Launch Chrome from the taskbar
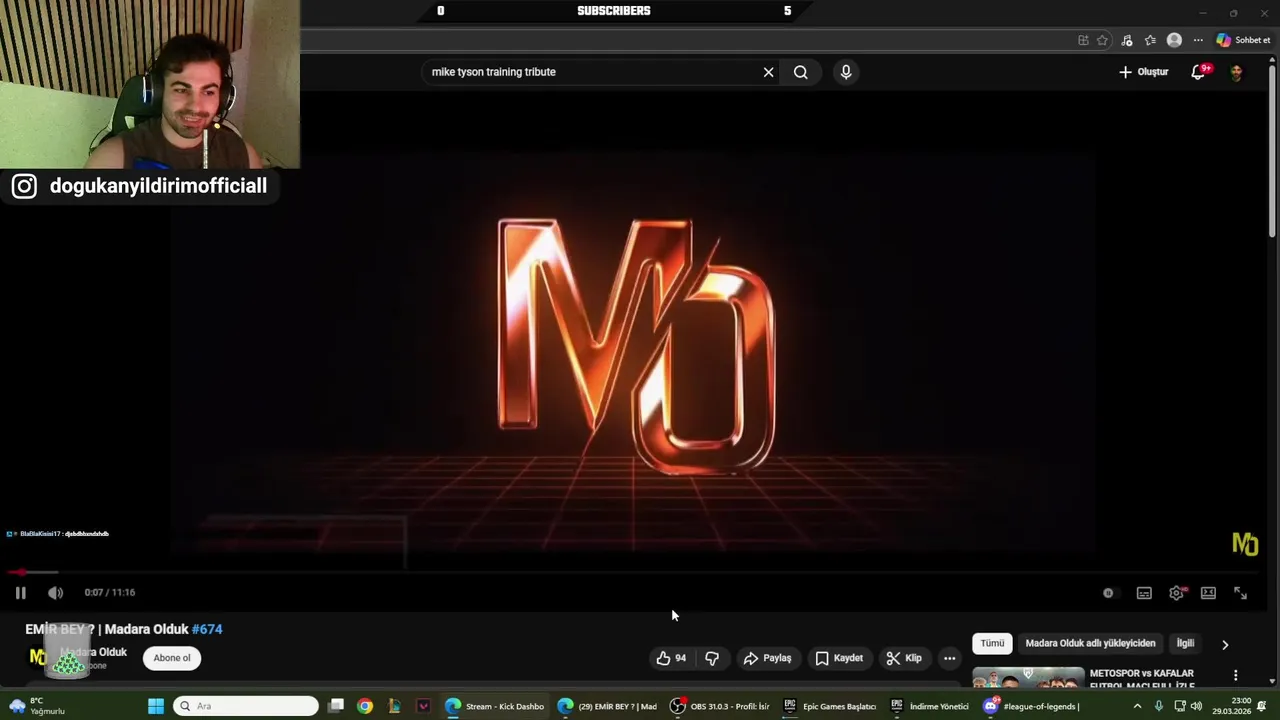This screenshot has height=720, width=1280. (x=365, y=706)
